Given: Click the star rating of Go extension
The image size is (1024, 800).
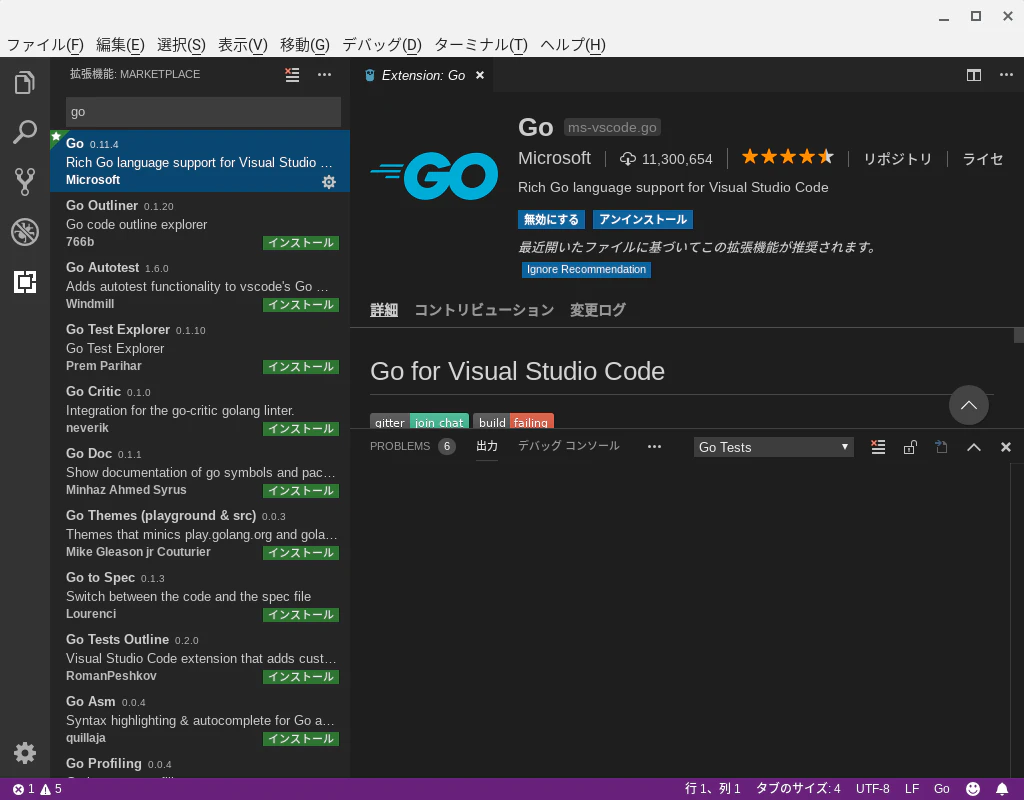Looking at the screenshot, I should click(788, 157).
